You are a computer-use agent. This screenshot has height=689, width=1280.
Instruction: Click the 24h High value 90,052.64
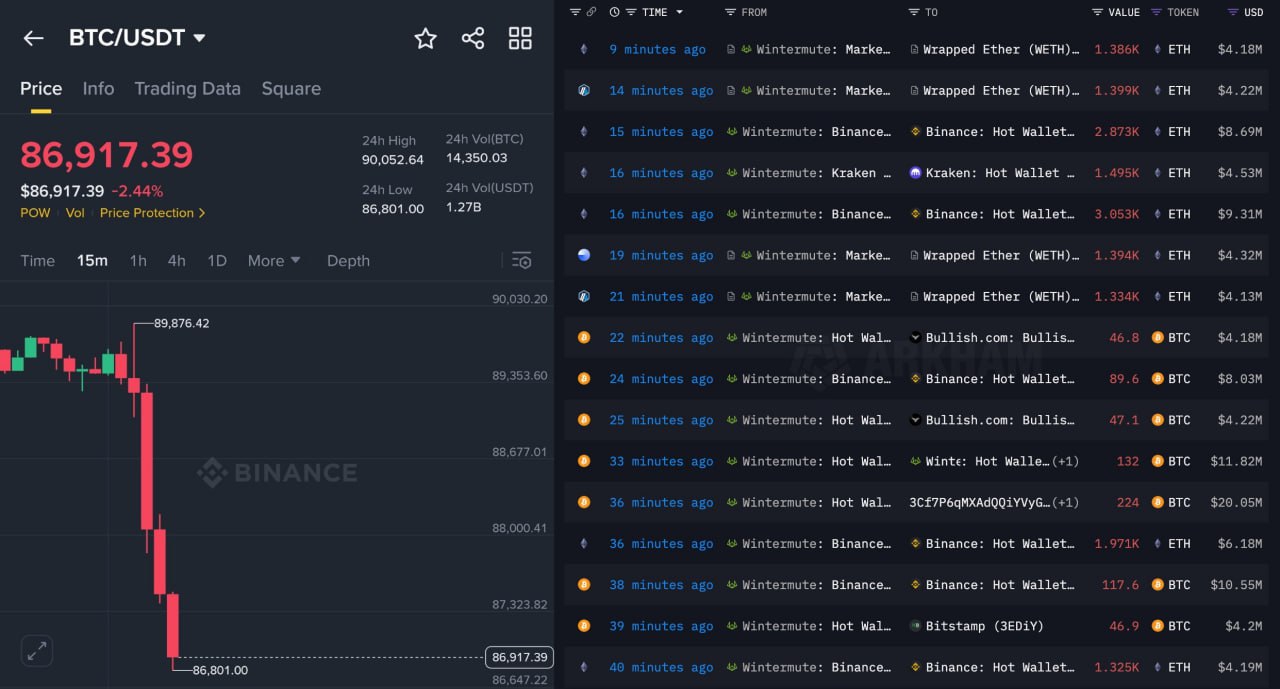click(393, 159)
